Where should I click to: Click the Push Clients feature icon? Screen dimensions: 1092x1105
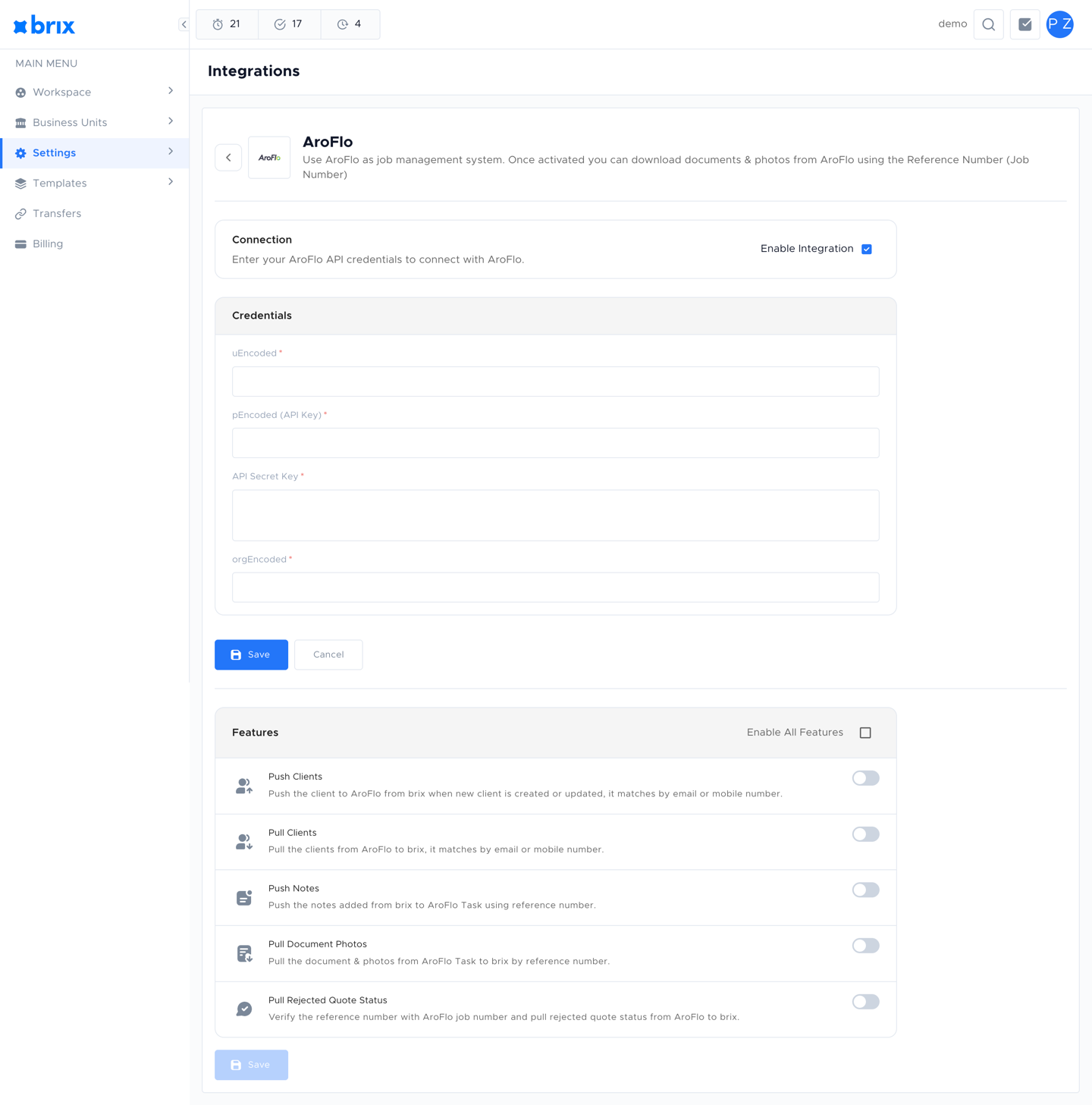coord(244,786)
